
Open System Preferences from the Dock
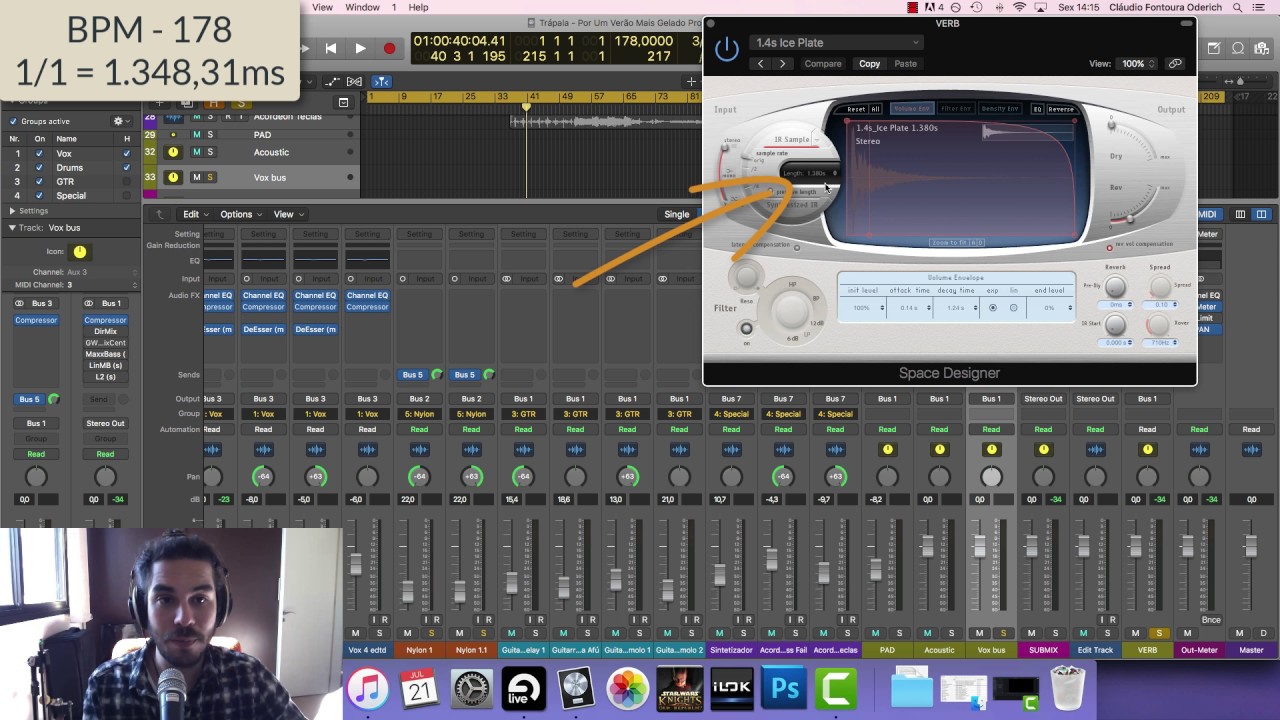pyautogui.click(x=472, y=688)
